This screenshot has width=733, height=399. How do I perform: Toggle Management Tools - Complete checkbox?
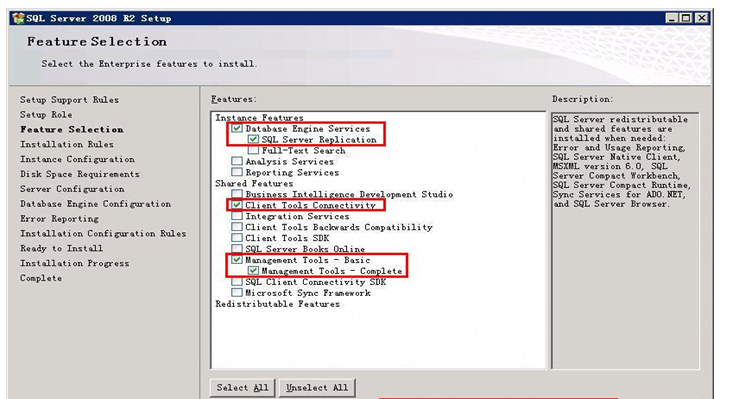tap(253, 271)
